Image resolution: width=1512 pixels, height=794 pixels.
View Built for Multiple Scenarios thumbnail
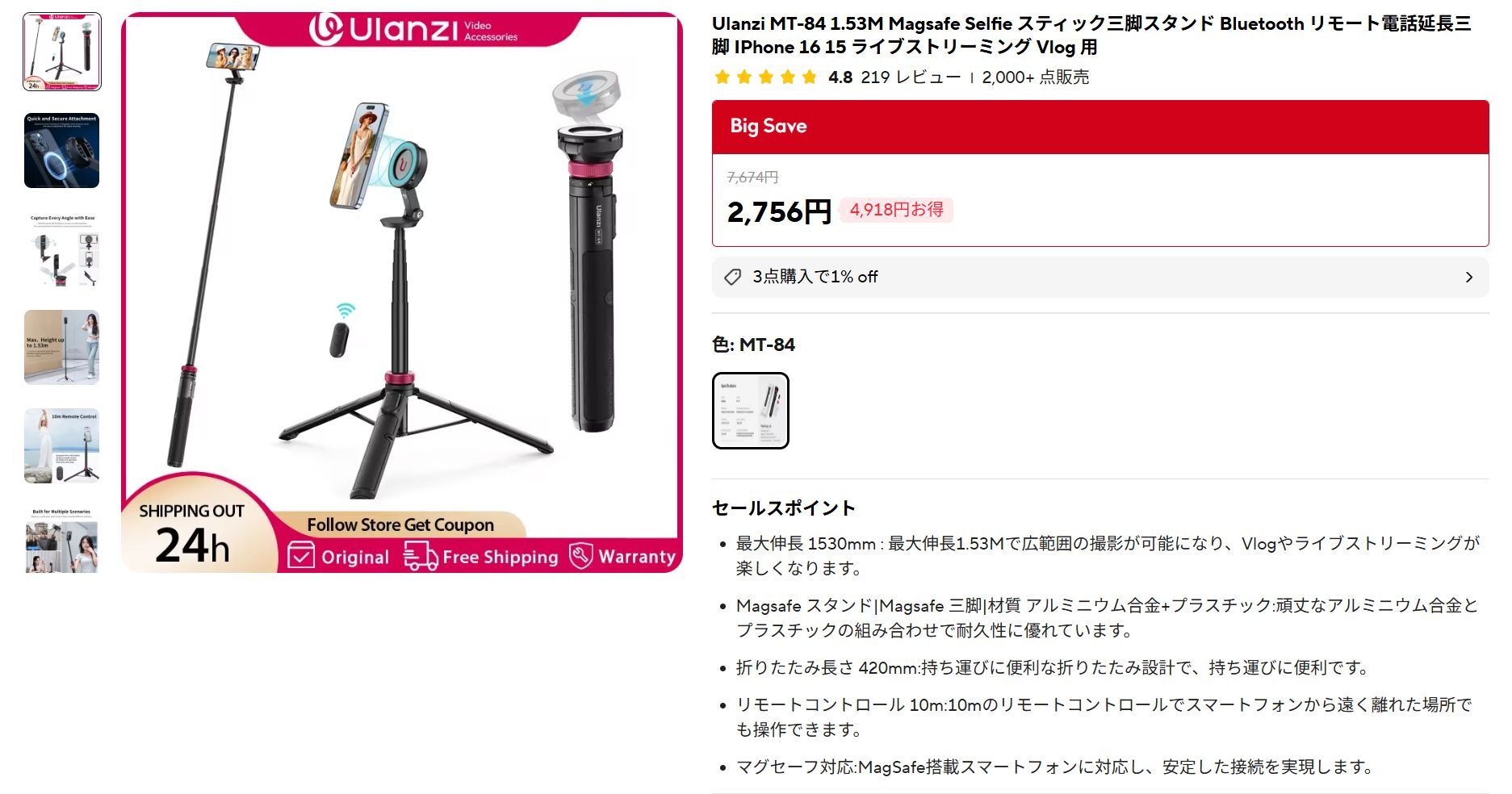tap(62, 540)
